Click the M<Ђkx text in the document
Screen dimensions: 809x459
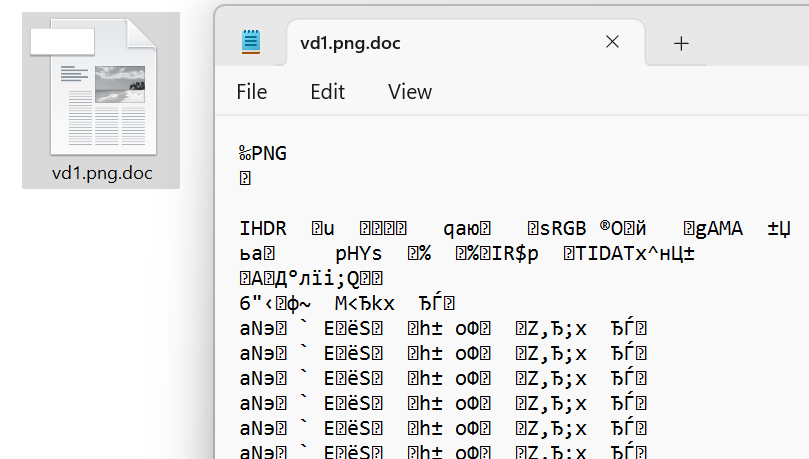tap(365, 304)
